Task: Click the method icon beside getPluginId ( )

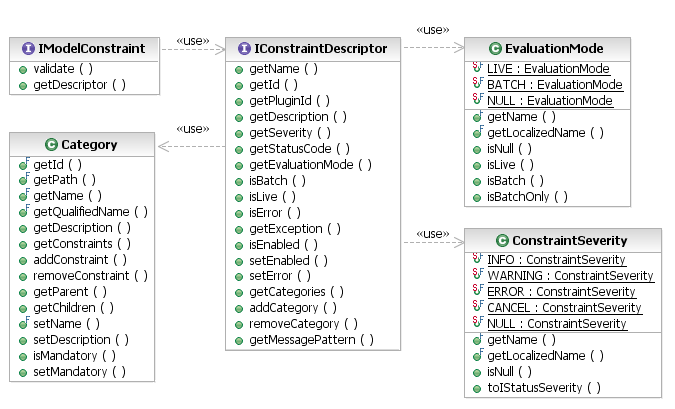Action: (x=239, y=102)
